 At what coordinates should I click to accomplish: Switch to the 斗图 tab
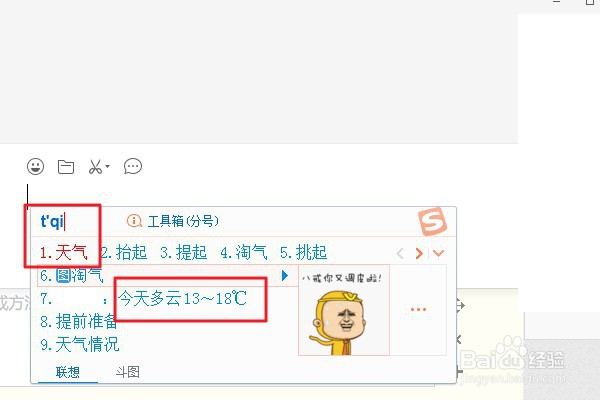coord(128,372)
